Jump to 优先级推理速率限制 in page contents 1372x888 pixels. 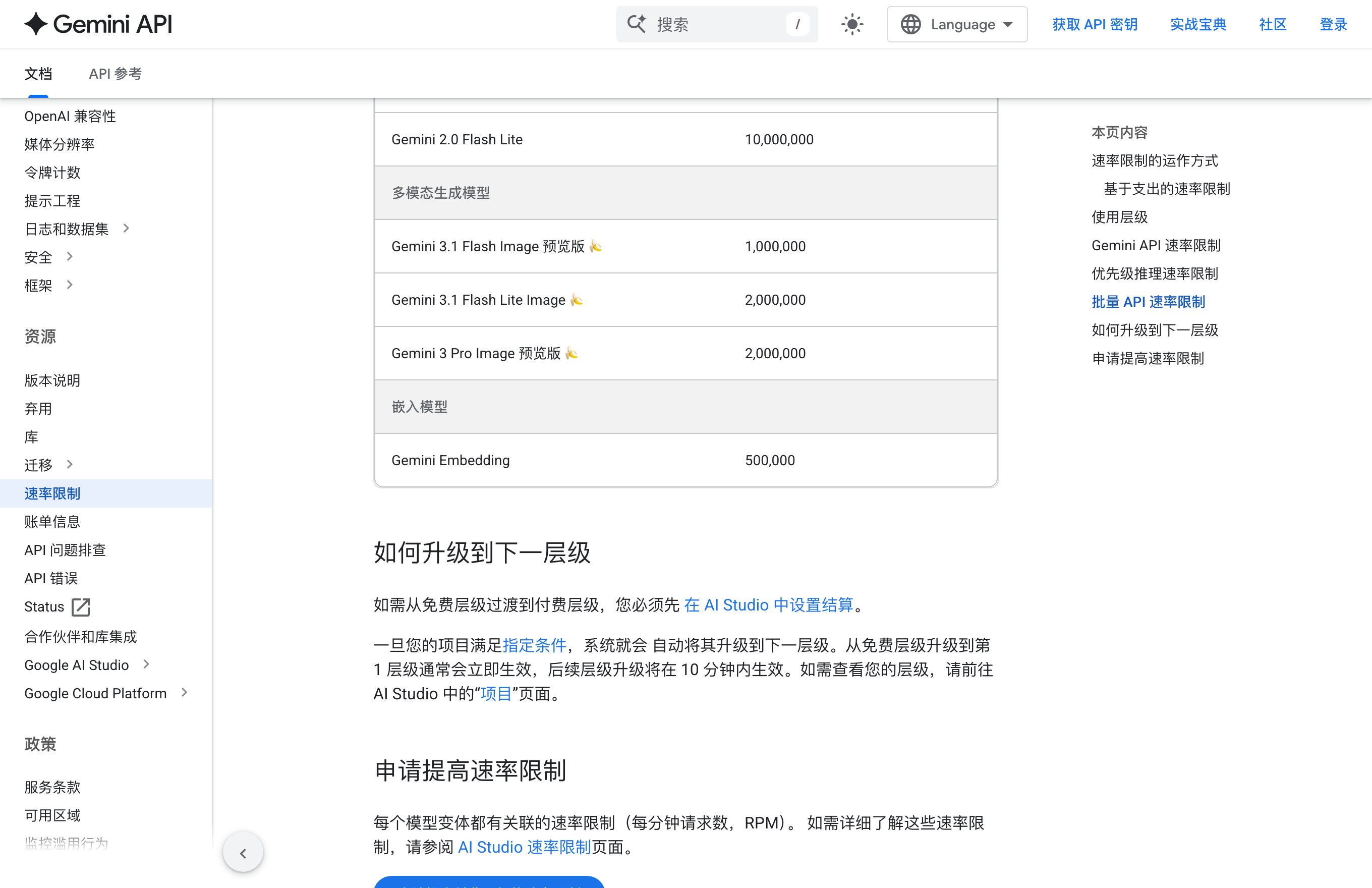pos(1155,273)
